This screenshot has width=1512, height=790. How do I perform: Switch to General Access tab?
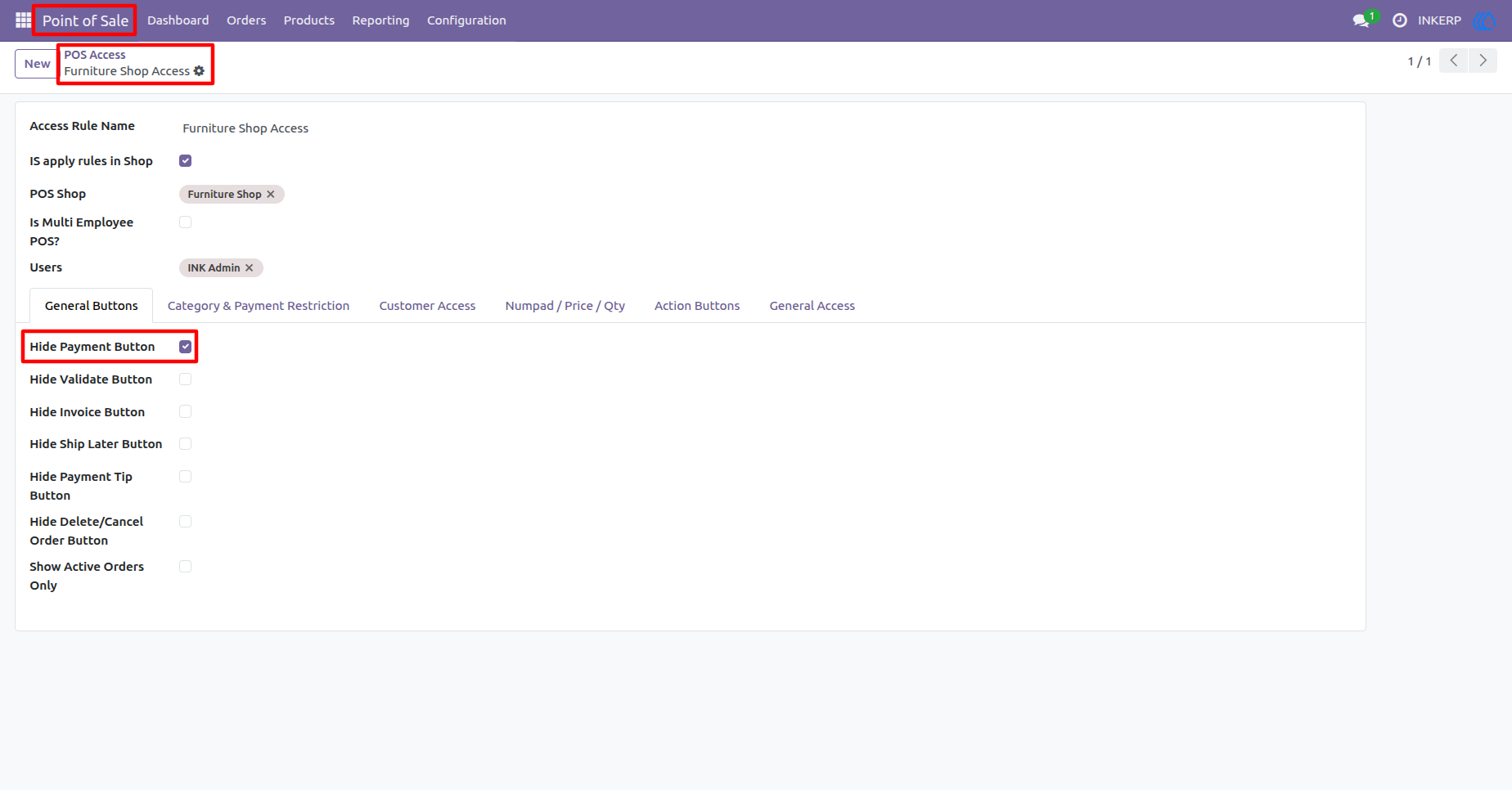tap(812, 306)
